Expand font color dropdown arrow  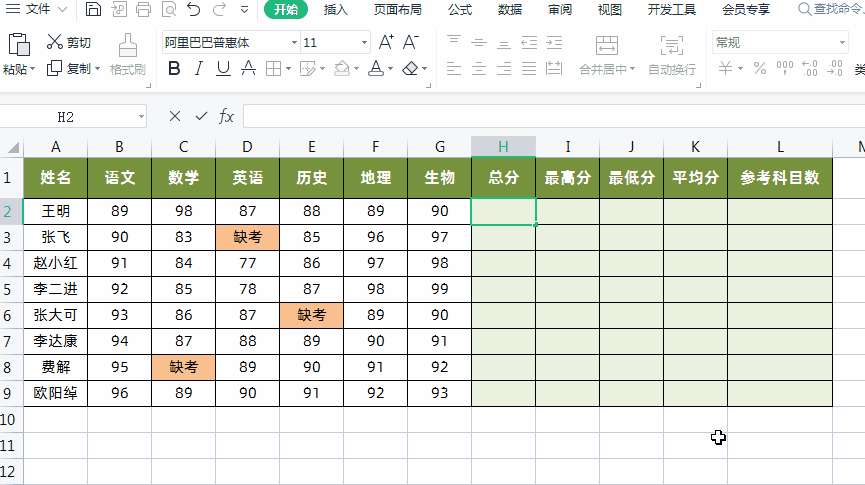[391, 69]
